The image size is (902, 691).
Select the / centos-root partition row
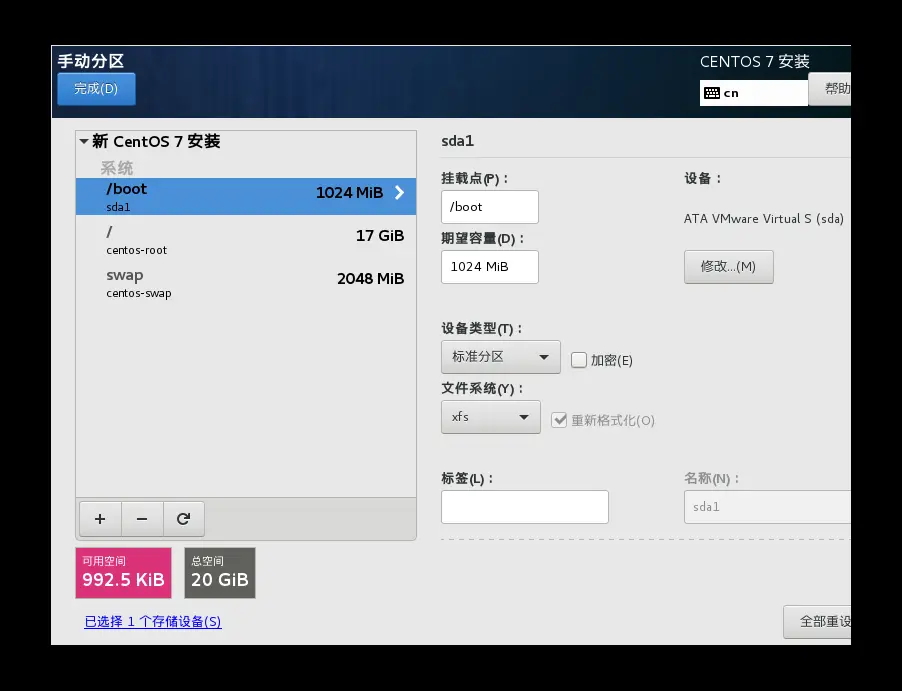pyautogui.click(x=246, y=239)
